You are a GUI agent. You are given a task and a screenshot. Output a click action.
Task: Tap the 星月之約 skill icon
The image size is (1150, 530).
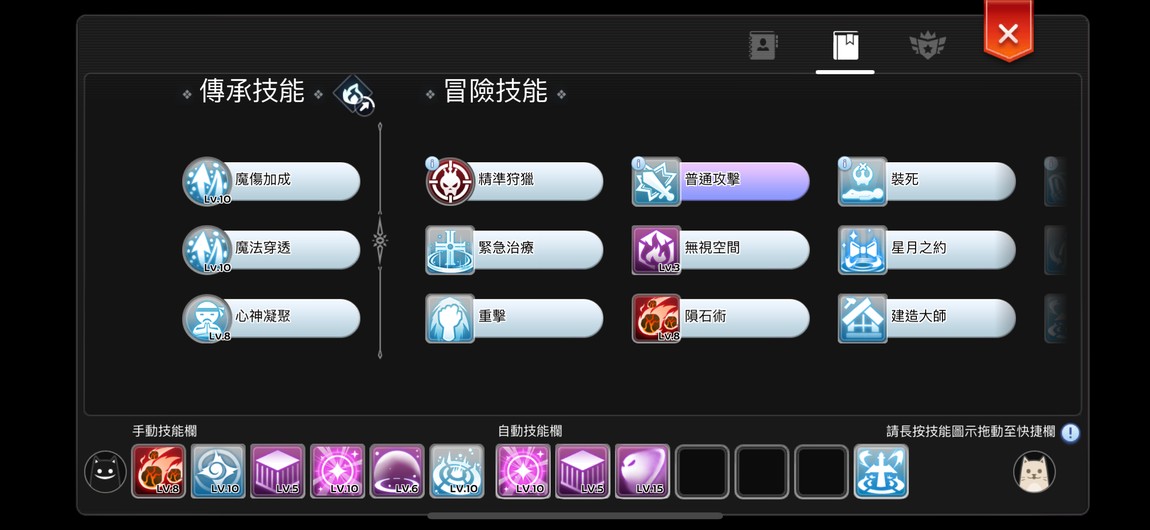[x=862, y=250]
